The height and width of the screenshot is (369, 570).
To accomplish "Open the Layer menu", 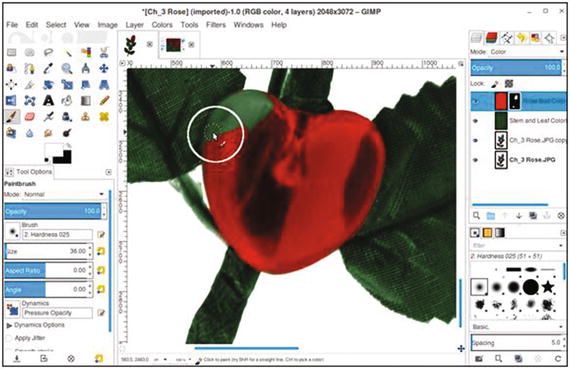I will click(x=135, y=25).
